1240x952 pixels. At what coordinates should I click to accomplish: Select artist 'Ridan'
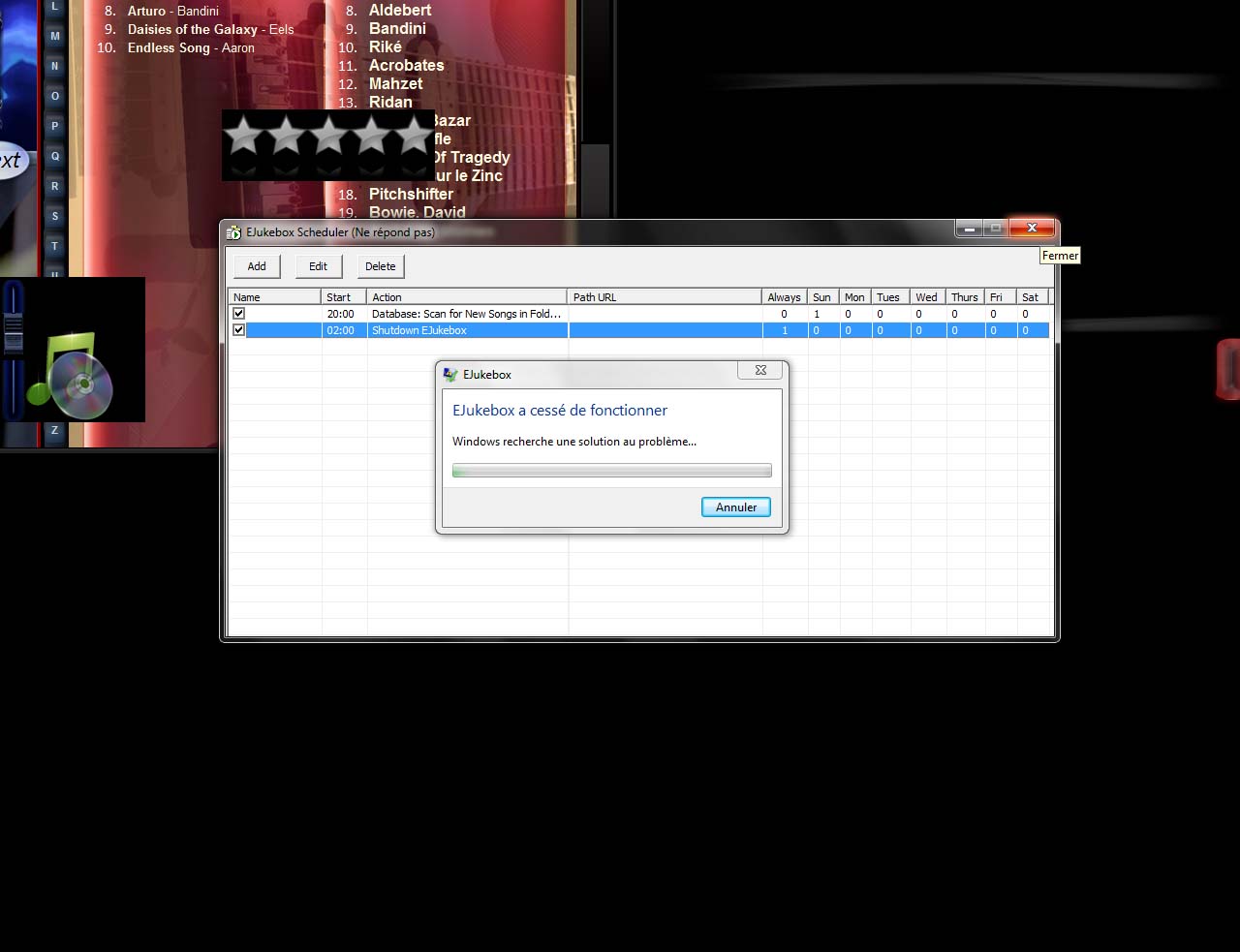point(390,102)
